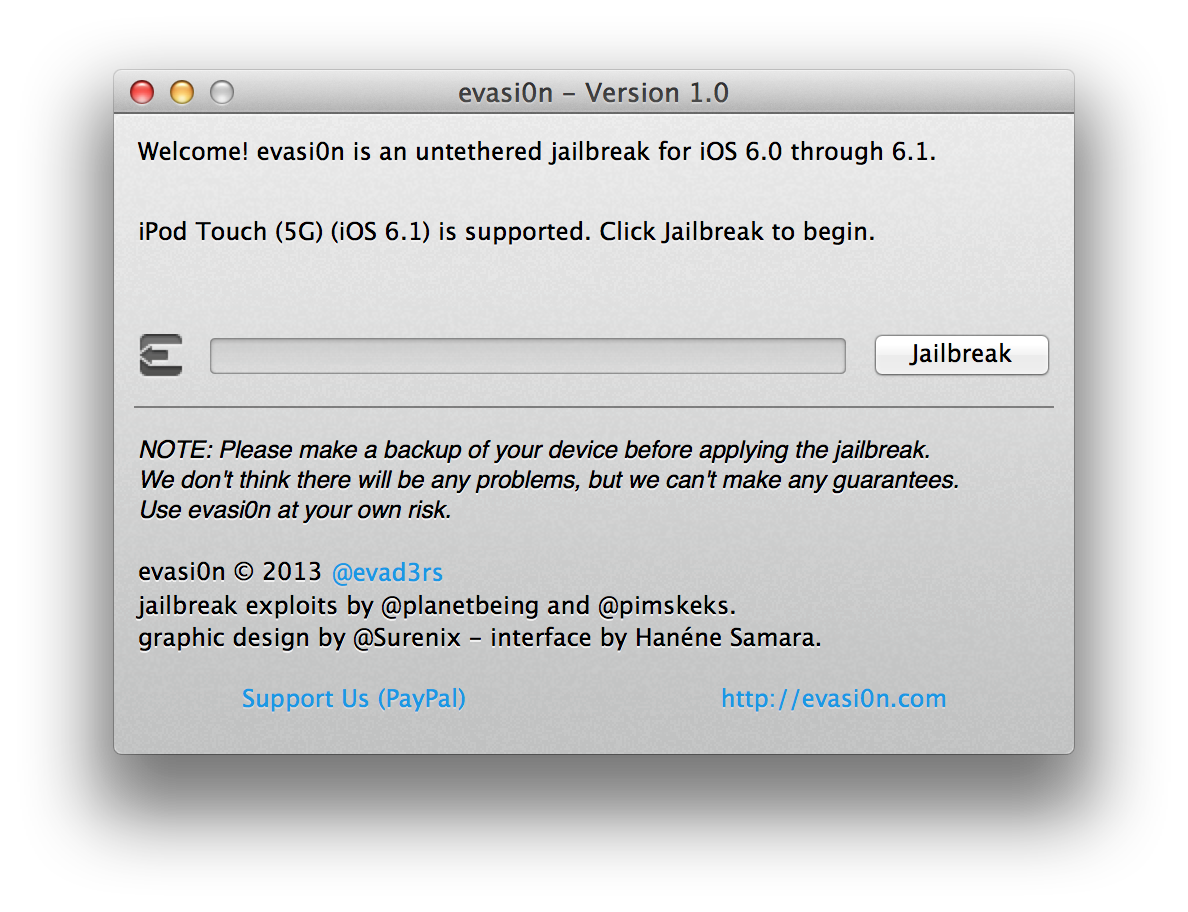Click the gray zoom window button

222,93
